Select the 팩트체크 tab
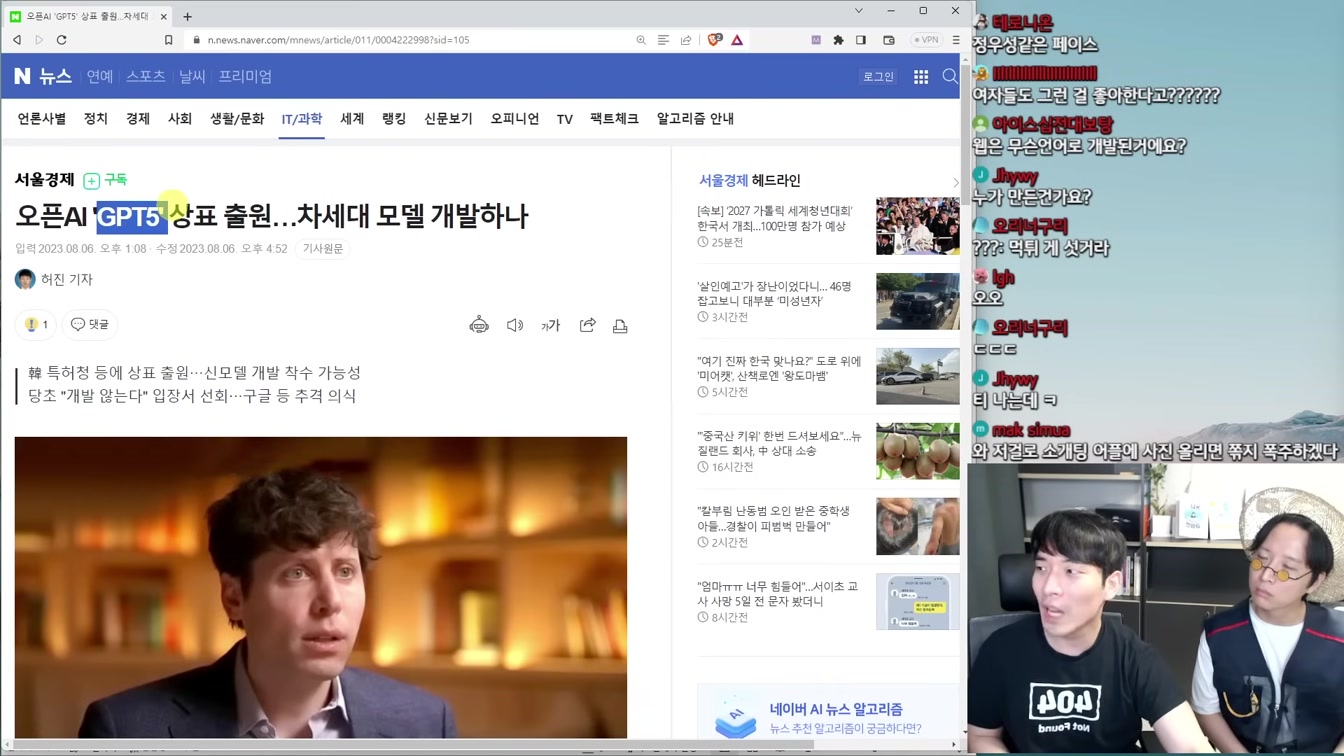The image size is (1344, 756). [614, 118]
